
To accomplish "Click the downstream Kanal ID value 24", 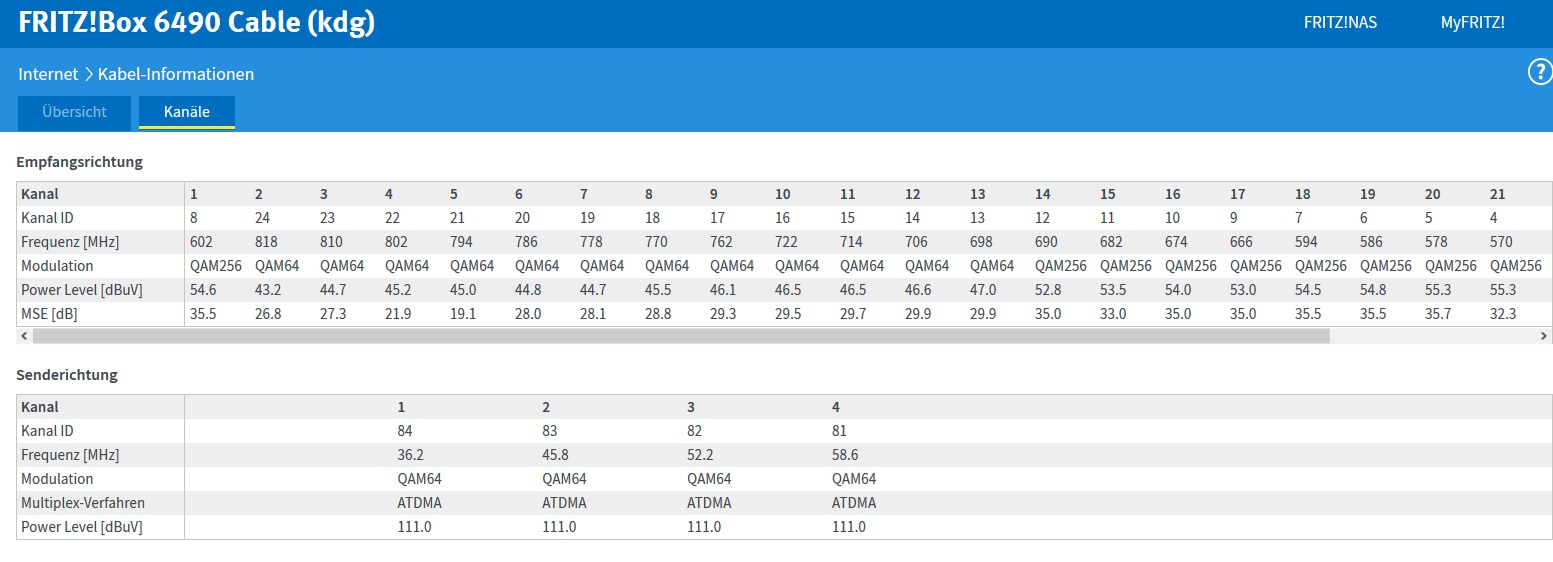I will 262,218.
